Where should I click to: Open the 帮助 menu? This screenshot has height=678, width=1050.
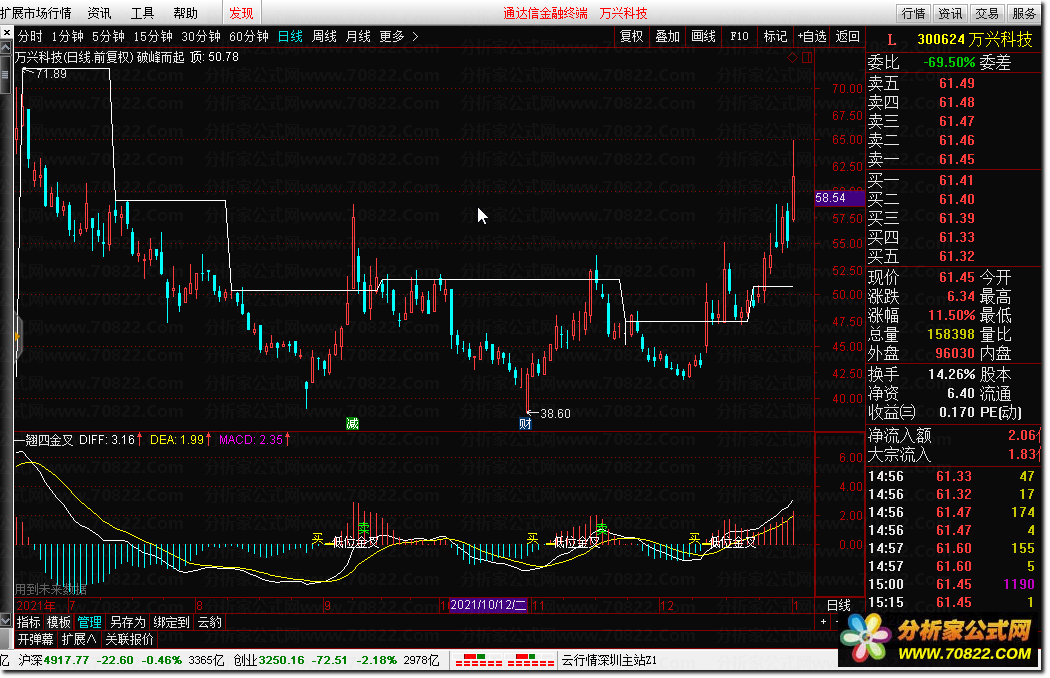tap(185, 13)
